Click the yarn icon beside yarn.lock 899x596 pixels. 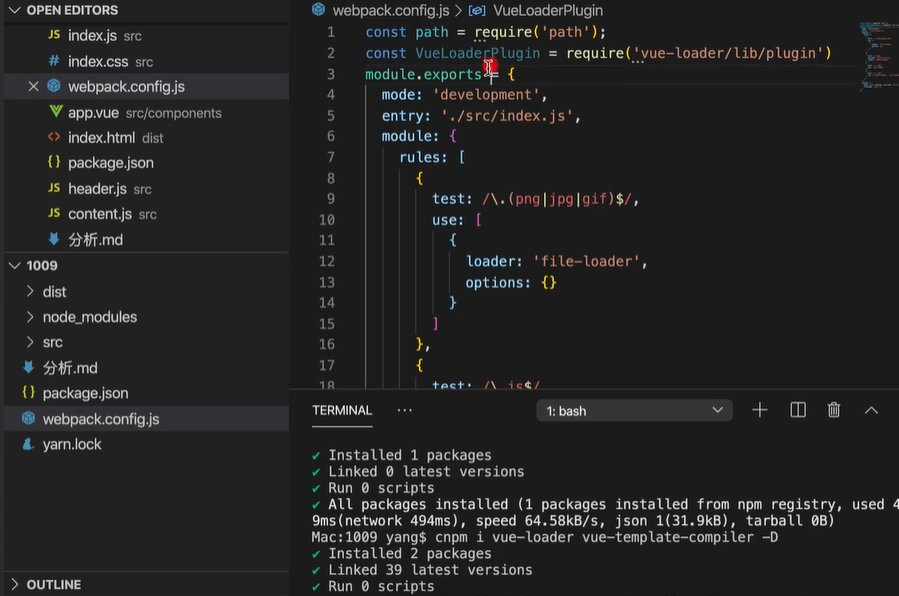(x=28, y=444)
